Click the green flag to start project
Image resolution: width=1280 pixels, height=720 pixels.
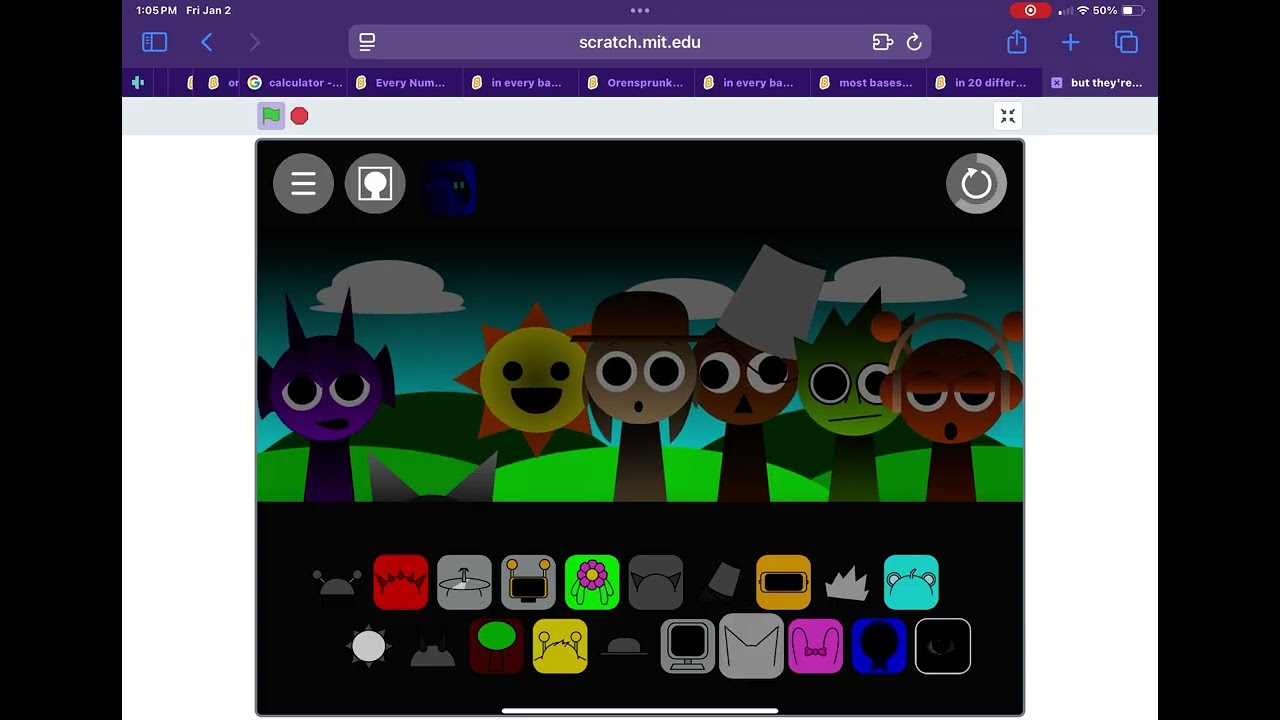tap(271, 116)
